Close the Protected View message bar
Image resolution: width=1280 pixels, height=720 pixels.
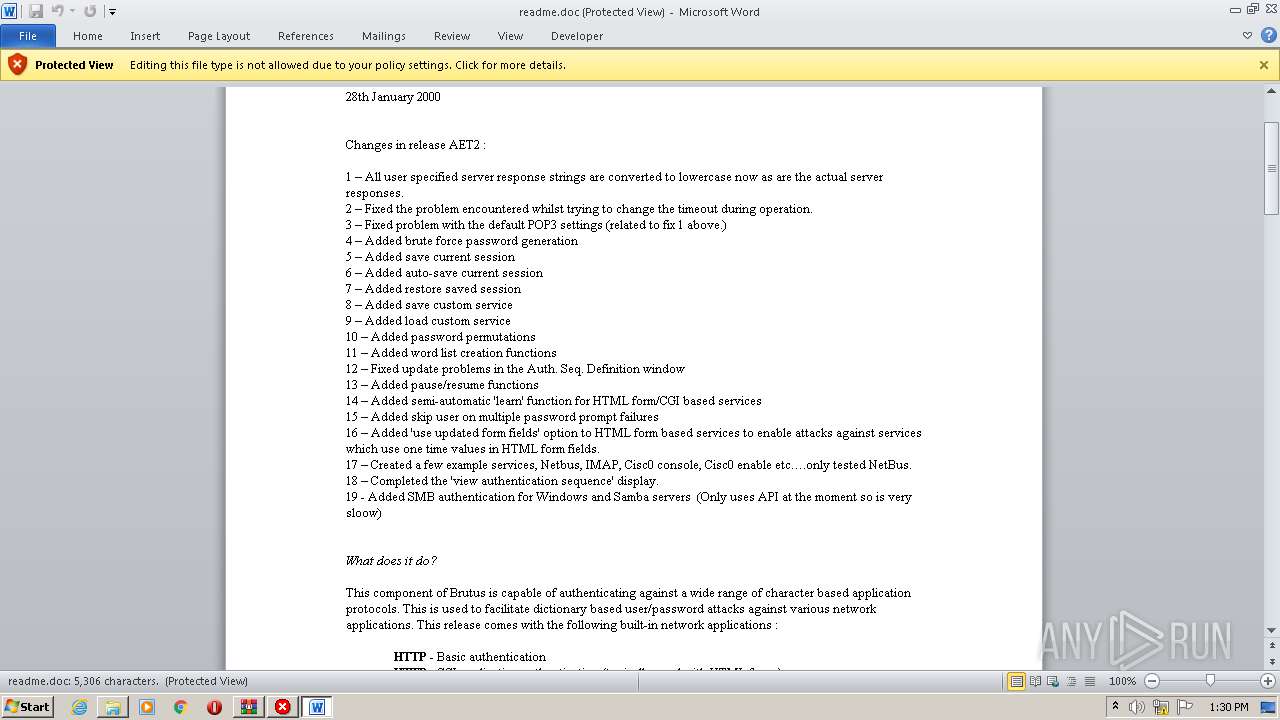tap(1264, 65)
